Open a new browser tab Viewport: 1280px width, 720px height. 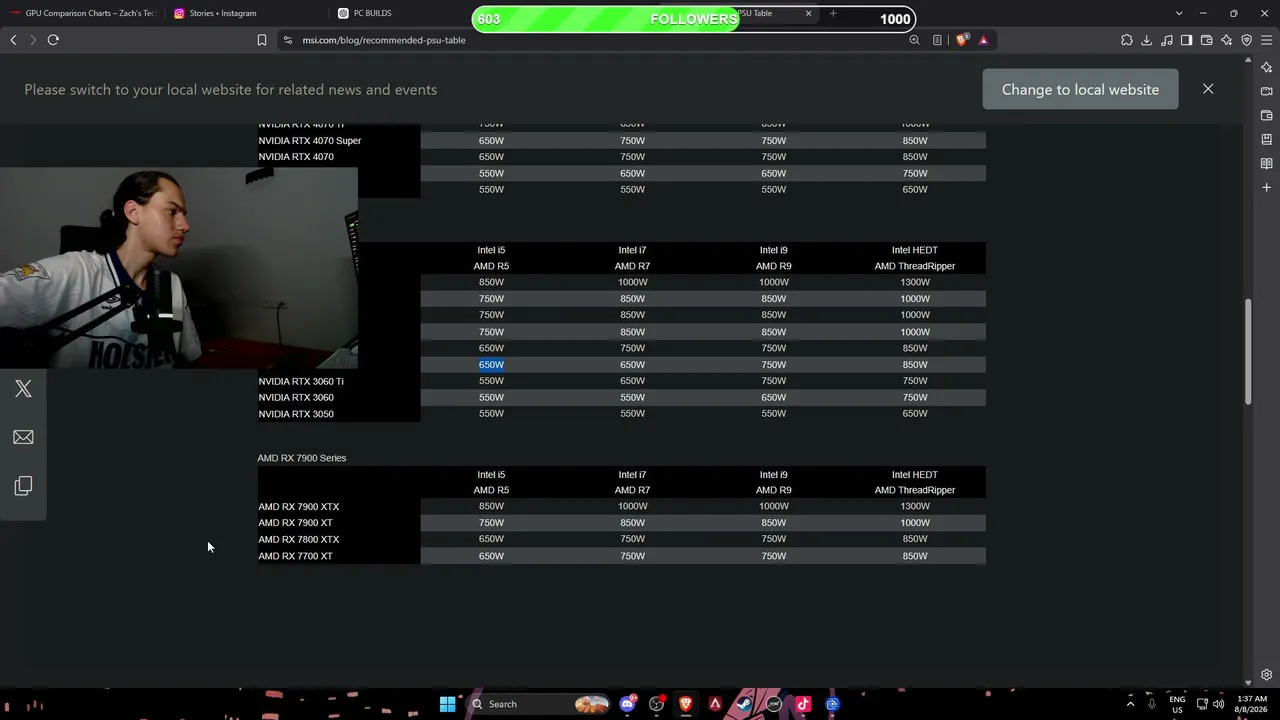[x=833, y=13]
